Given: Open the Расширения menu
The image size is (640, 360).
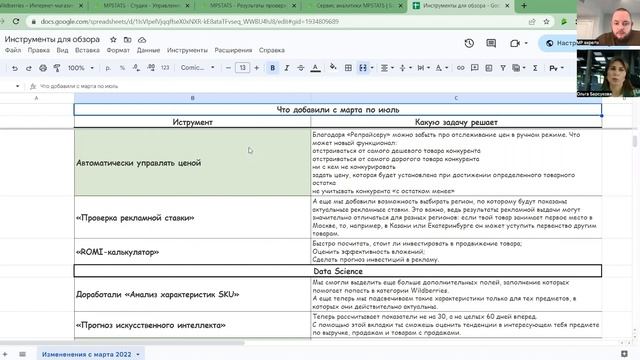Looking at the screenshot, I should tap(233, 50).
